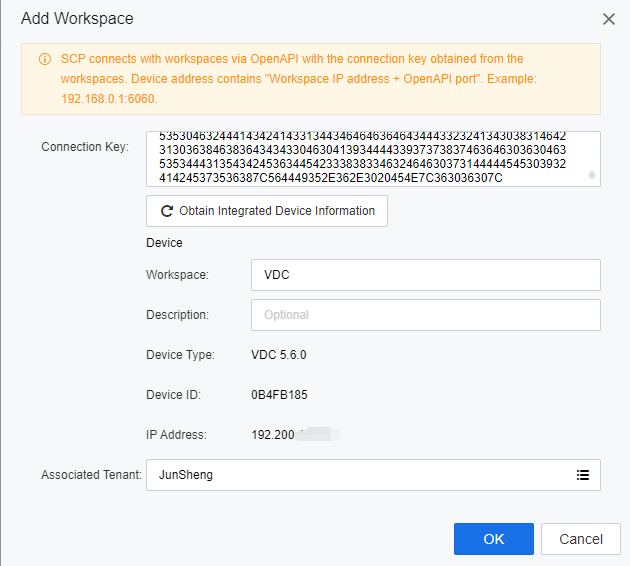
Task: Click Obtain Integrated Device Information button
Action: coord(267,211)
